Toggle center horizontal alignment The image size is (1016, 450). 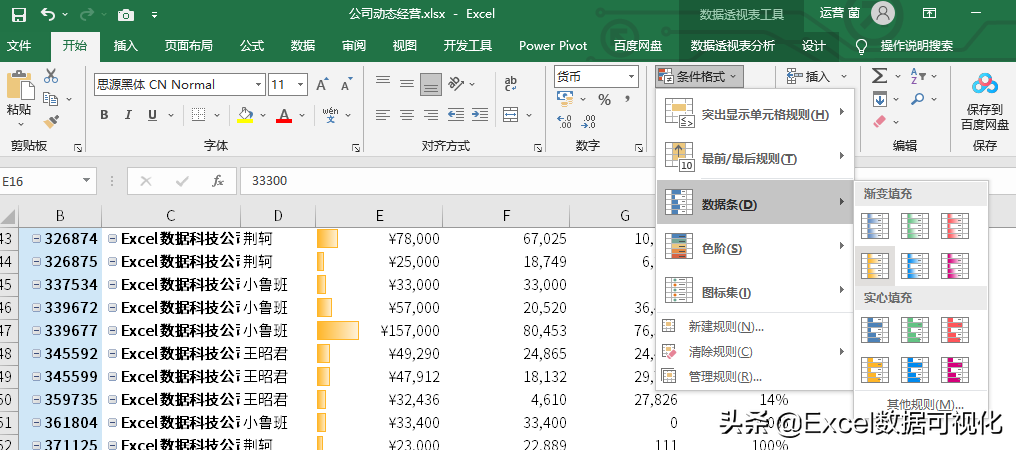pyautogui.click(x=407, y=115)
